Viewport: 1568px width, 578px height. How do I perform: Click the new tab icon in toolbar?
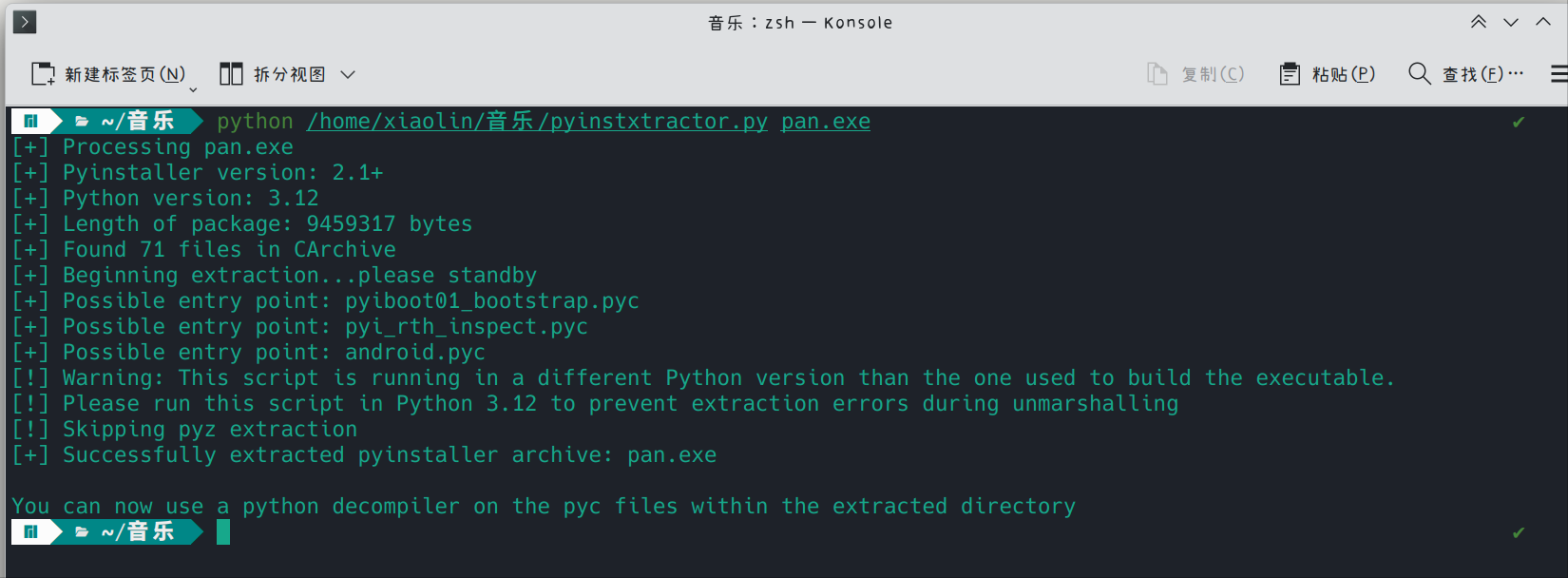pyautogui.click(x=44, y=74)
